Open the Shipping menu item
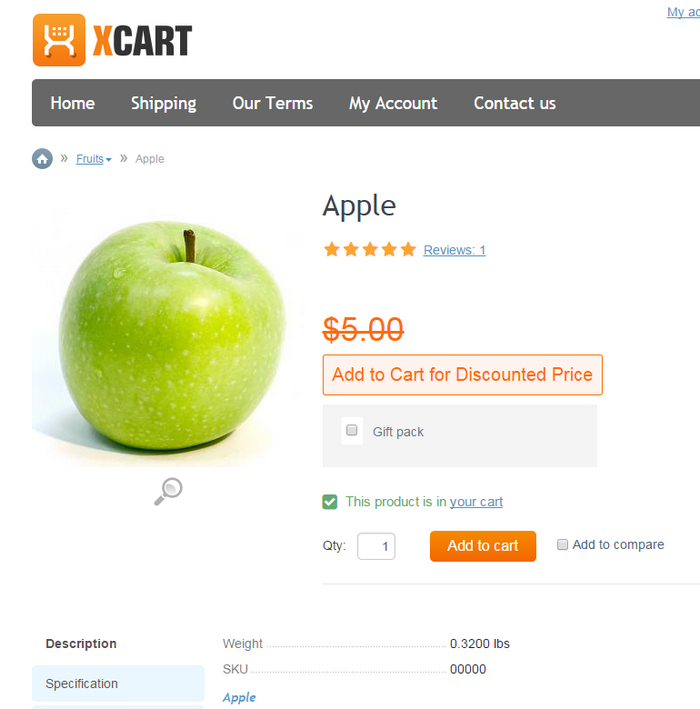This screenshot has width=700, height=709. [164, 104]
